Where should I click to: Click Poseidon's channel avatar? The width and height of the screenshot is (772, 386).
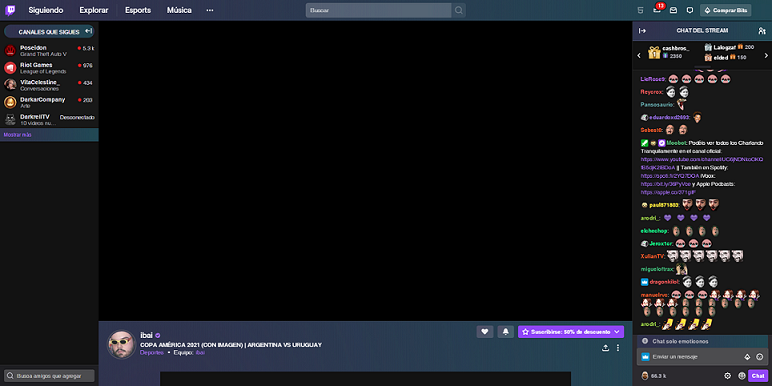pos(10,51)
